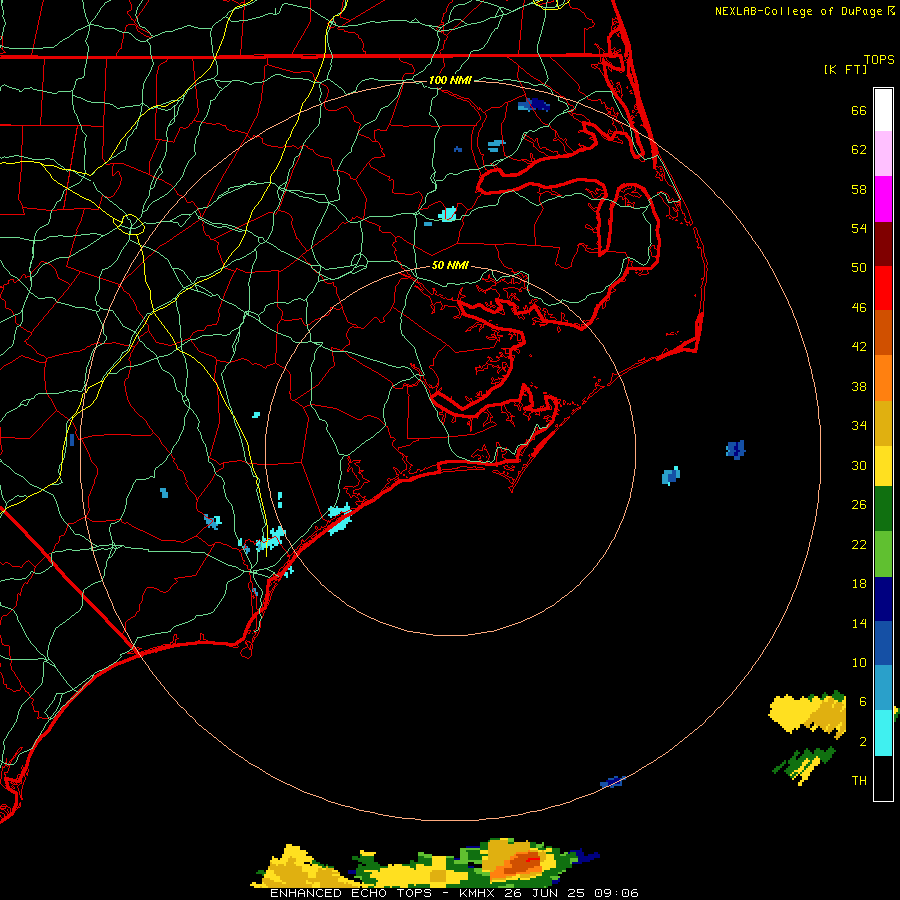Click the 100 NMI range ring label
The width and height of the screenshot is (900, 900).
(x=450, y=80)
